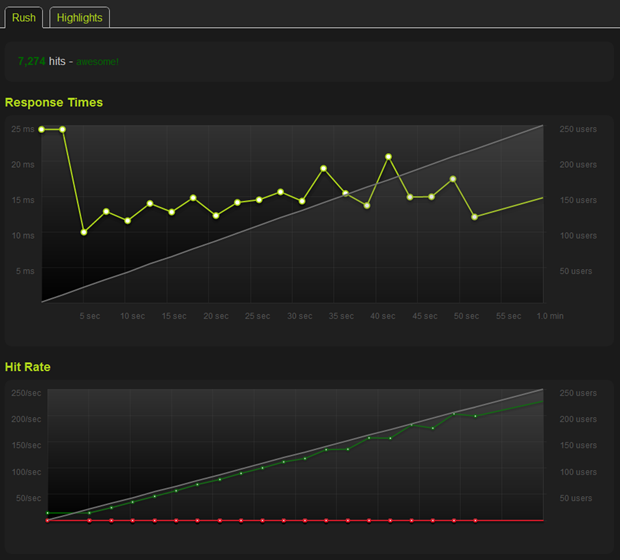Click the '10 ms' axis label
Screen dimensions: 620x560
pyautogui.click(x=23, y=236)
